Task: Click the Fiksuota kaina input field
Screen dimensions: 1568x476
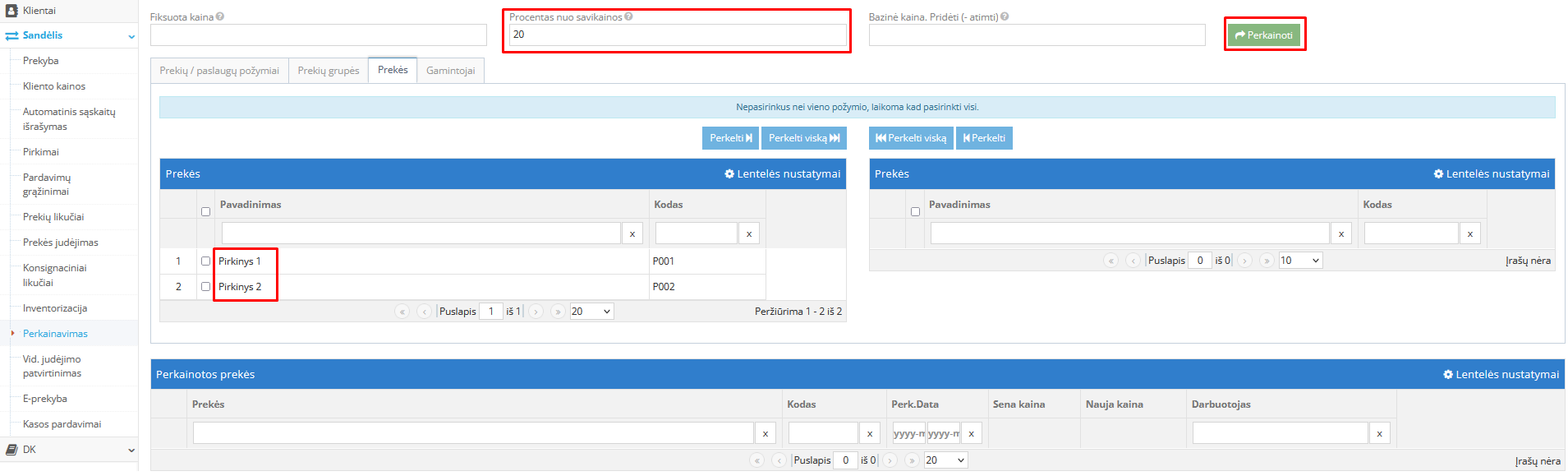Action: (318, 35)
